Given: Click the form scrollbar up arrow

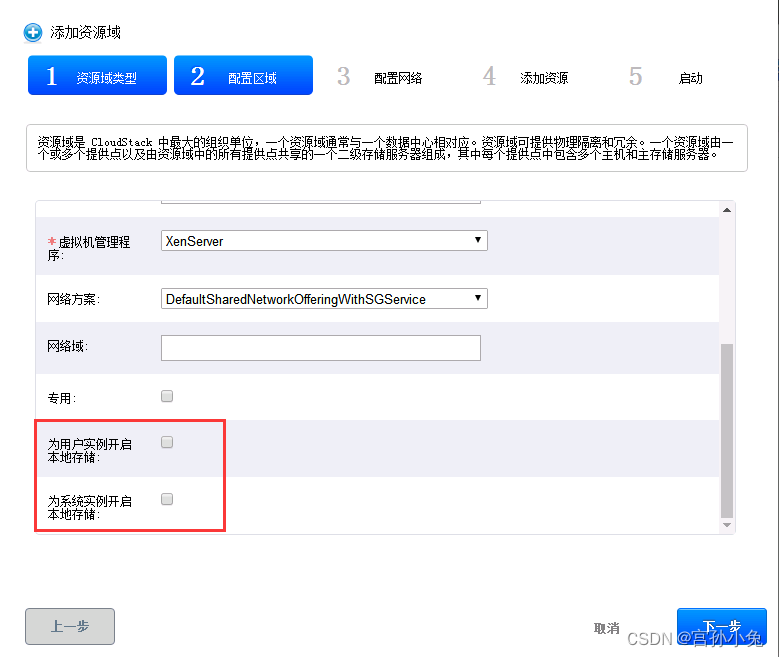Looking at the screenshot, I should (x=727, y=210).
